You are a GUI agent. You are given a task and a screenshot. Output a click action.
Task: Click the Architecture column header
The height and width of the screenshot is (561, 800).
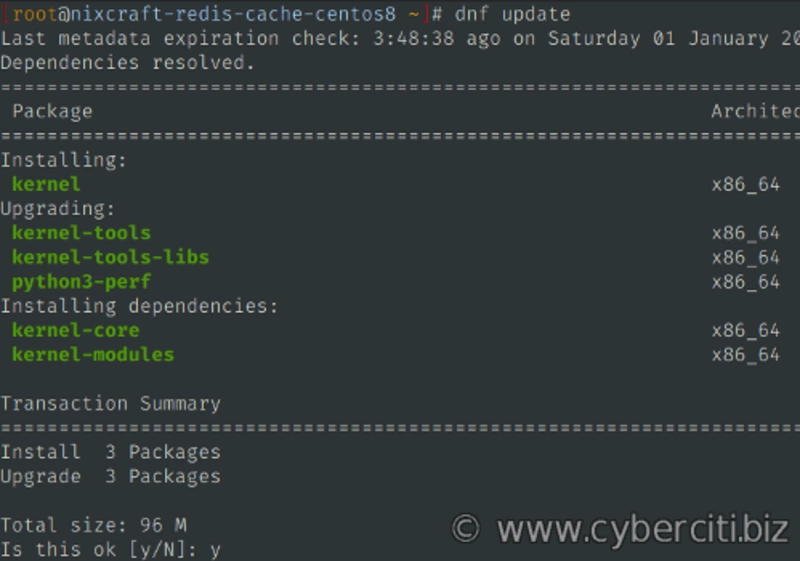(755, 111)
